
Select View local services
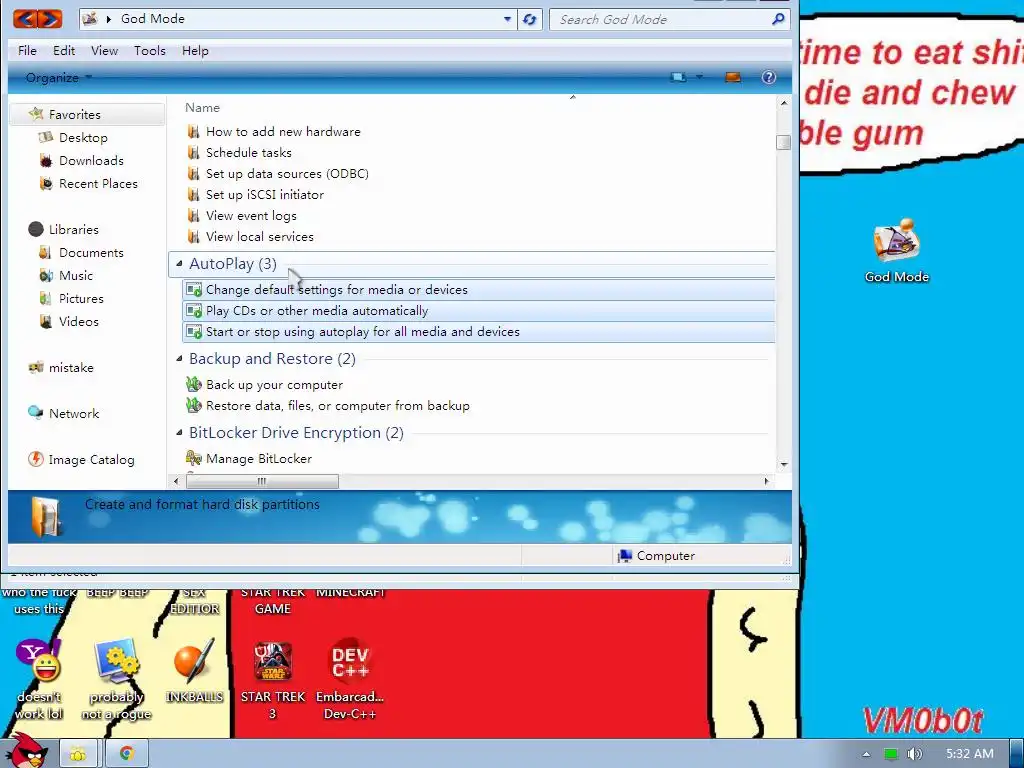coord(259,236)
